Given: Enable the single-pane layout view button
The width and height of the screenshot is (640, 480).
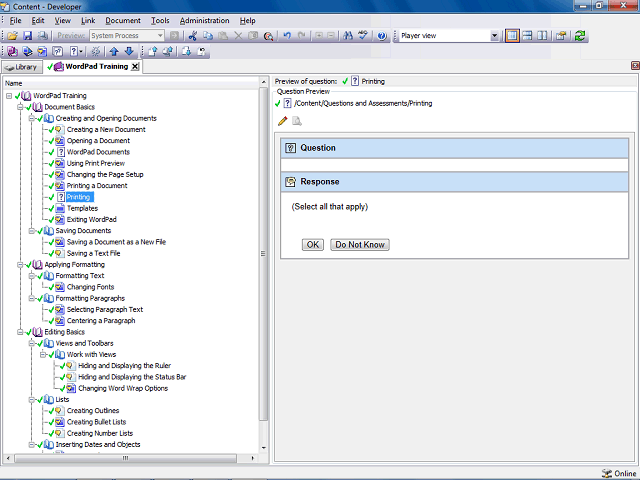Looking at the screenshot, I should (x=512, y=36).
